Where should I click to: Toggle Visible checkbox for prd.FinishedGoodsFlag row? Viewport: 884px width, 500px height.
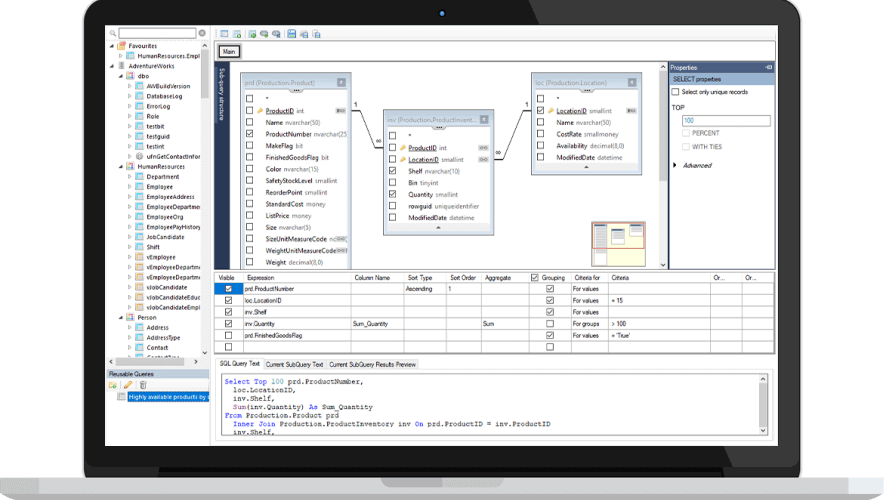tap(228, 335)
